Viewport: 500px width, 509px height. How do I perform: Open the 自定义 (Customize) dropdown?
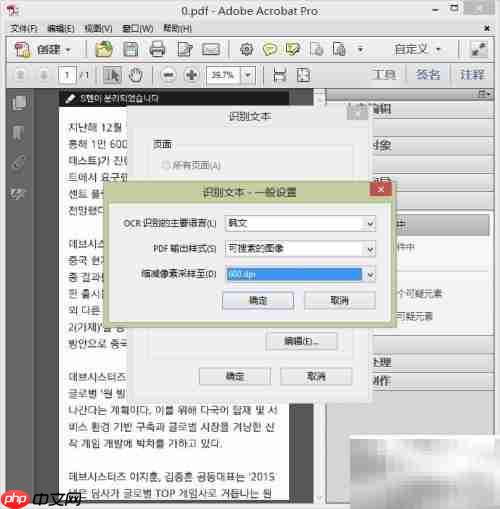point(417,50)
